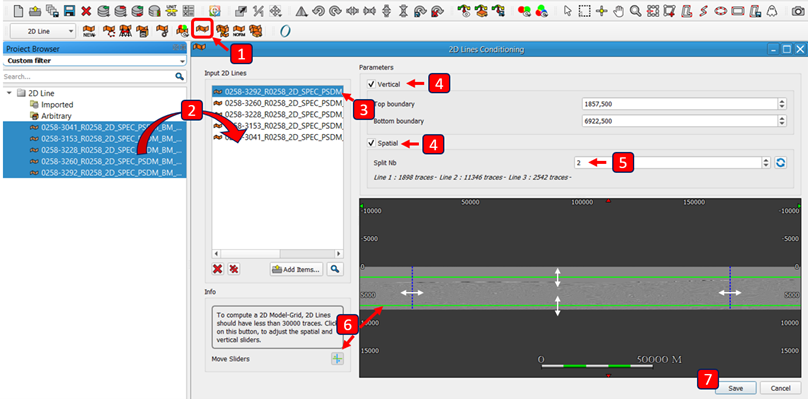This screenshot has width=808, height=399.
Task: Click the New document icon
Action: tap(19, 10)
